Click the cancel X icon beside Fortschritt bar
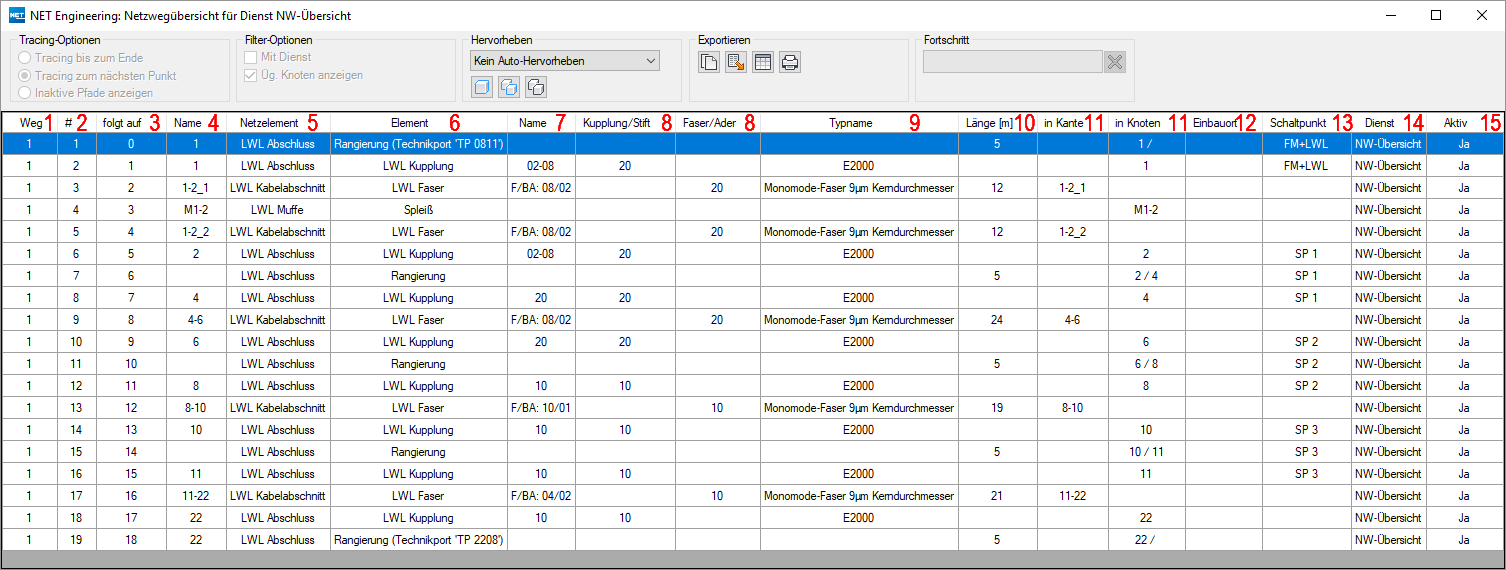This screenshot has height=570, width=1506. (1115, 62)
